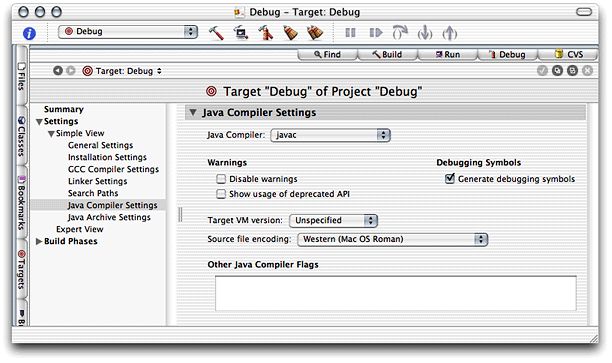Image resolution: width=612 pixels, height=363 pixels.
Task: Switch to the Find tab
Action: pos(327,55)
